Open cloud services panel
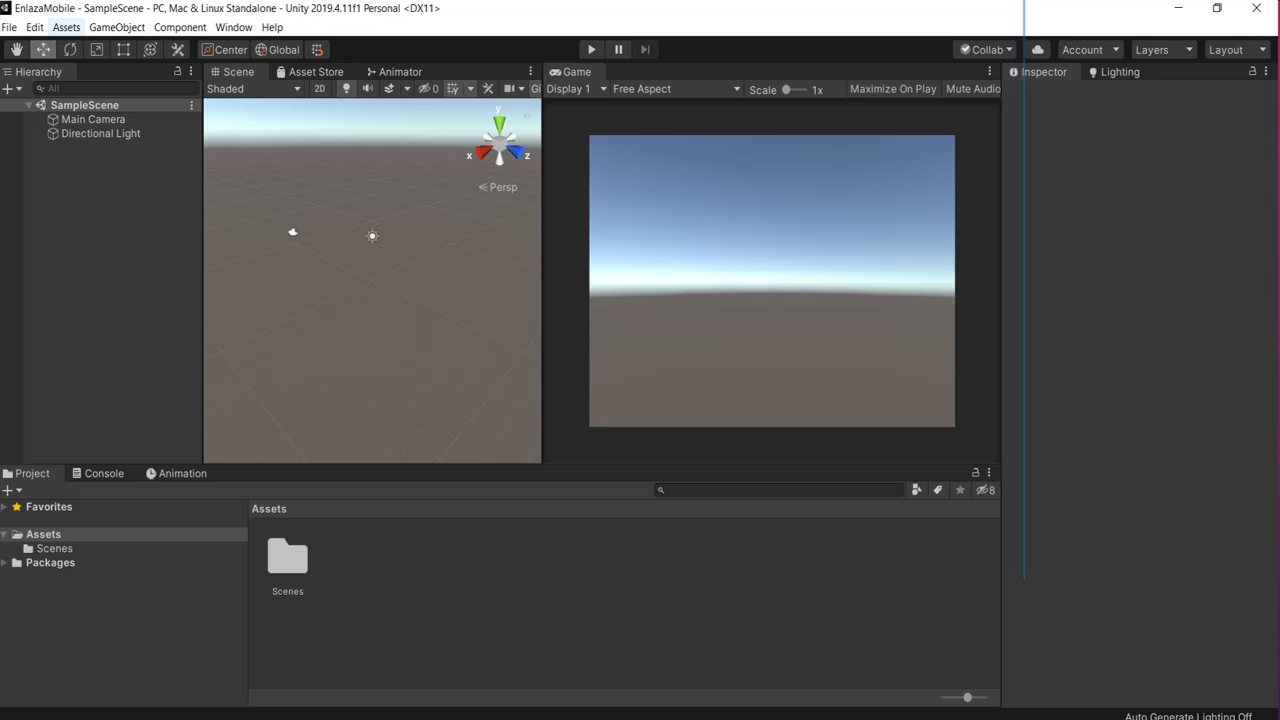The height and width of the screenshot is (720, 1280). pyautogui.click(x=1038, y=50)
